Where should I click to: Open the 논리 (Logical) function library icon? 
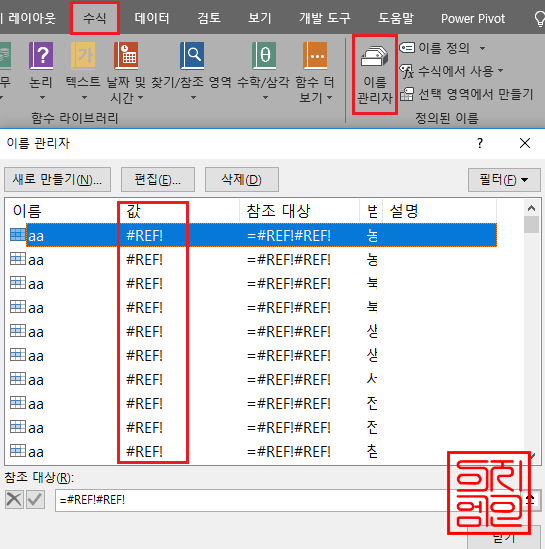[41, 56]
